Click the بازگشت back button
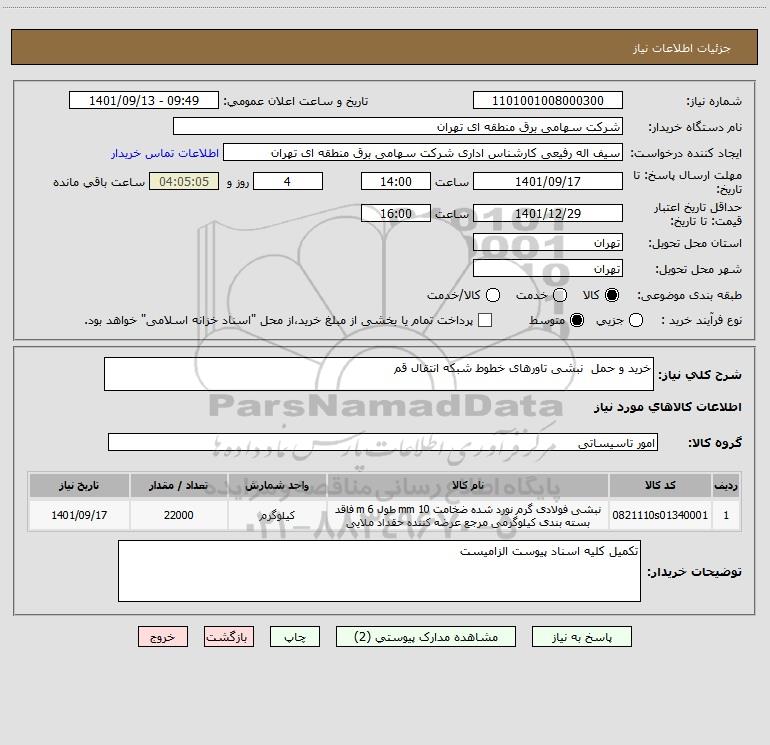Image resolution: width=770 pixels, height=745 pixels. tap(229, 637)
